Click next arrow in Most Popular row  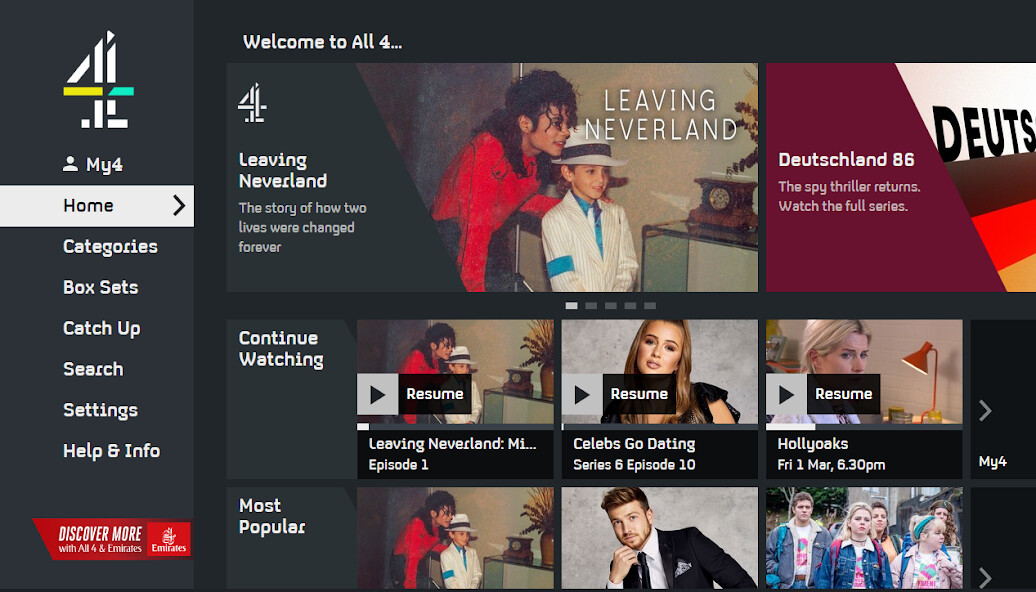pyautogui.click(x=985, y=577)
